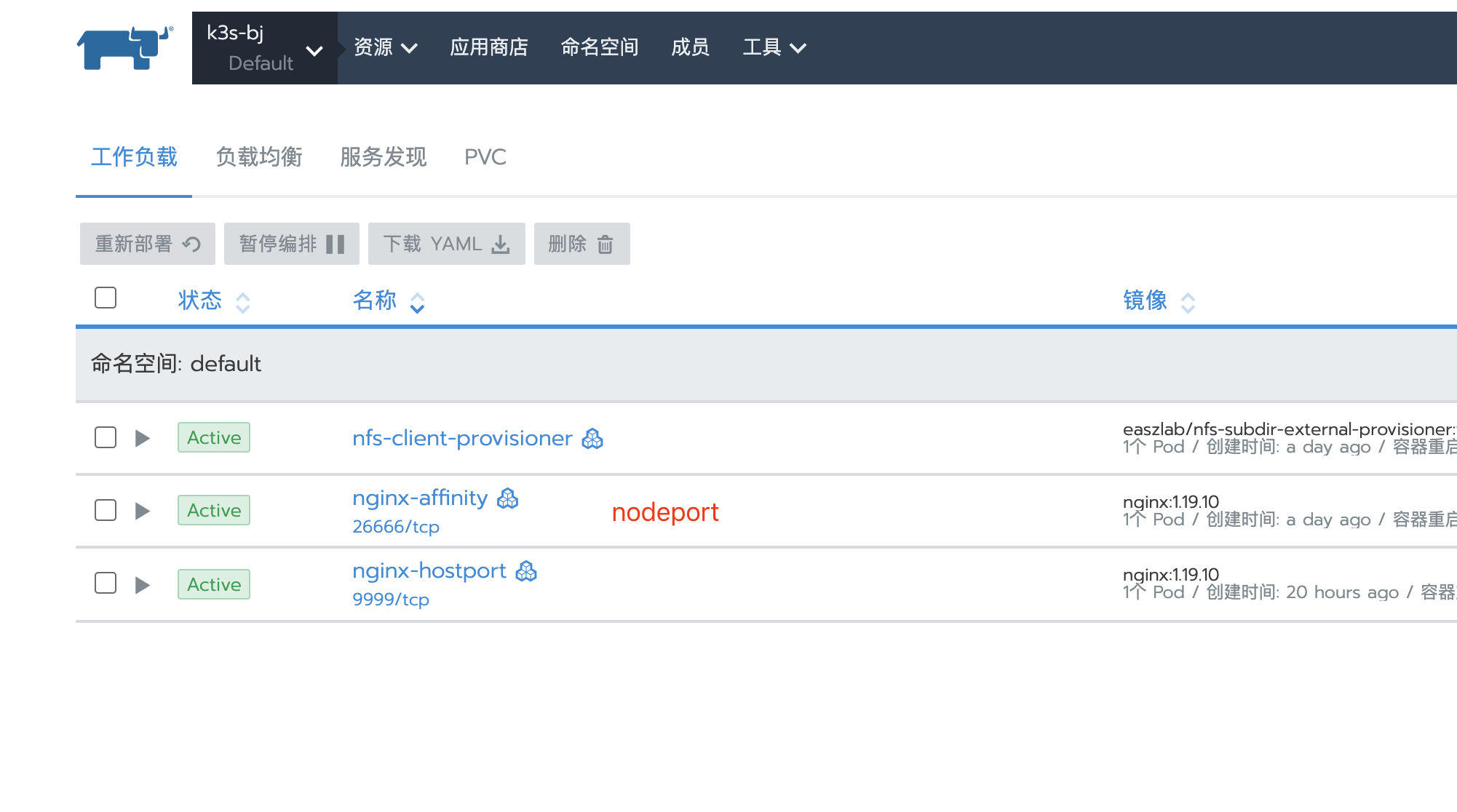Open the 26666/tcp port link
Screen dimensions: 1457x812
(x=396, y=527)
